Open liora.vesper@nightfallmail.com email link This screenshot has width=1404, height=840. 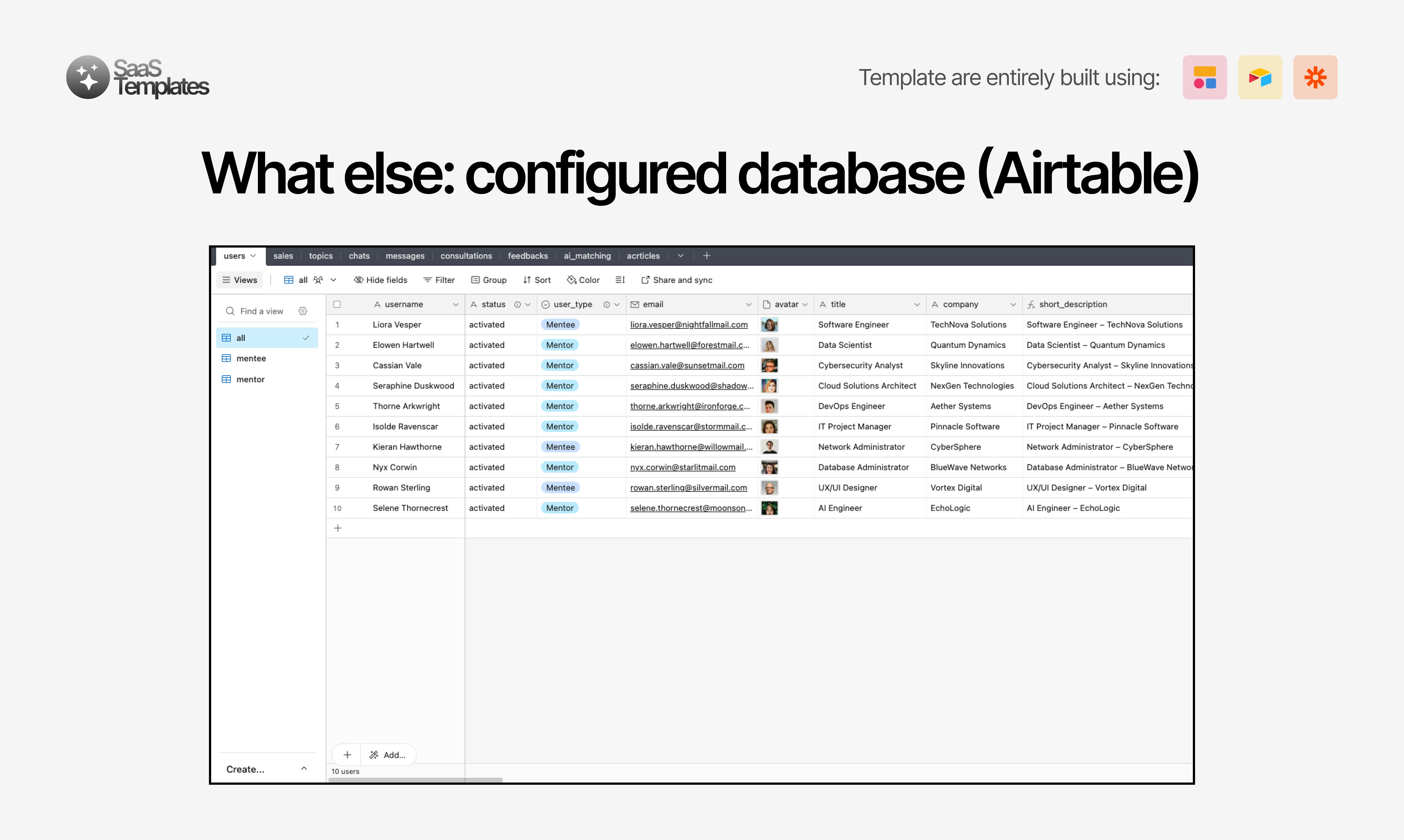[x=688, y=324]
